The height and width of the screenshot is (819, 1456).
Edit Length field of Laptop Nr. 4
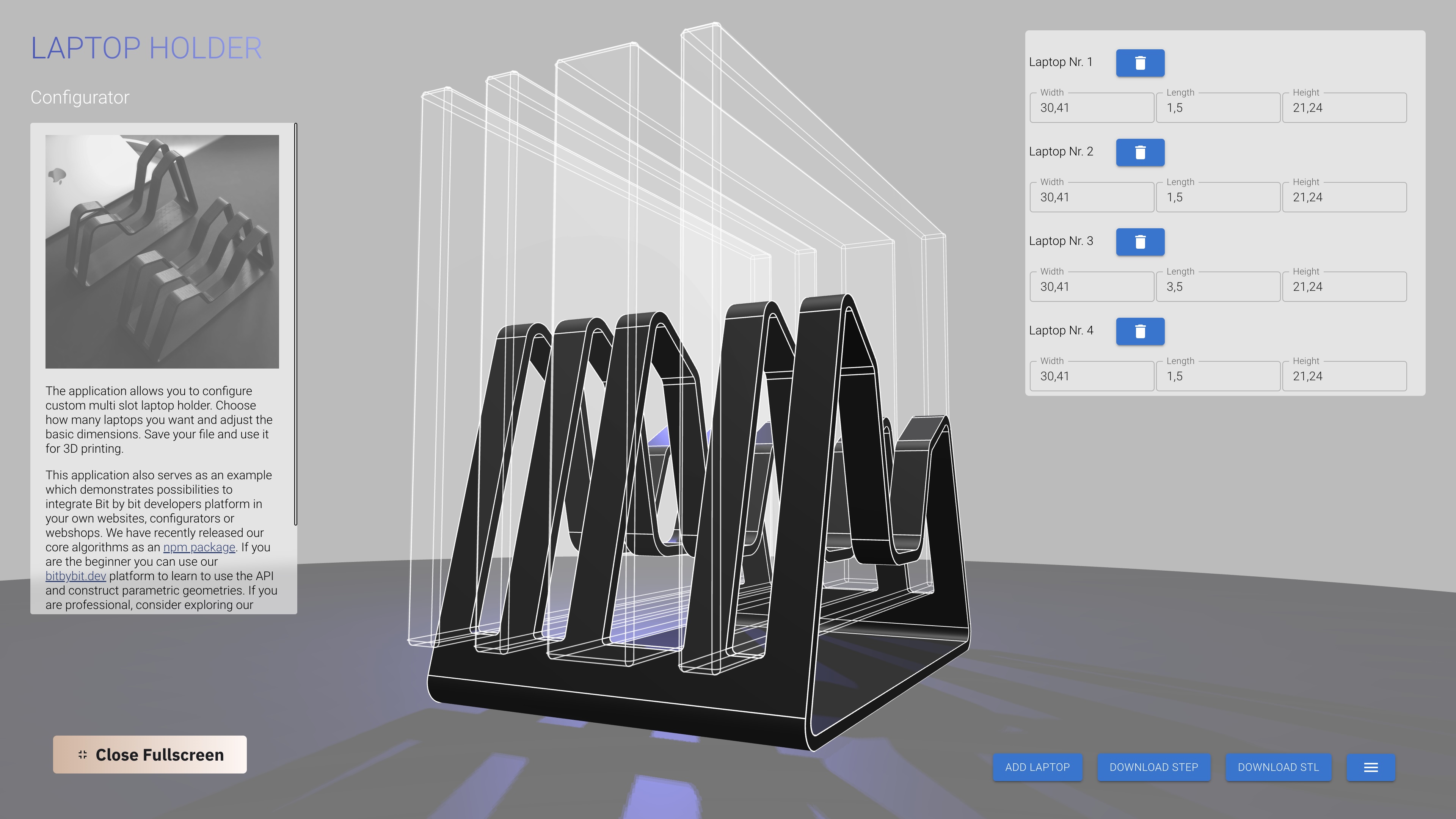click(x=1218, y=376)
